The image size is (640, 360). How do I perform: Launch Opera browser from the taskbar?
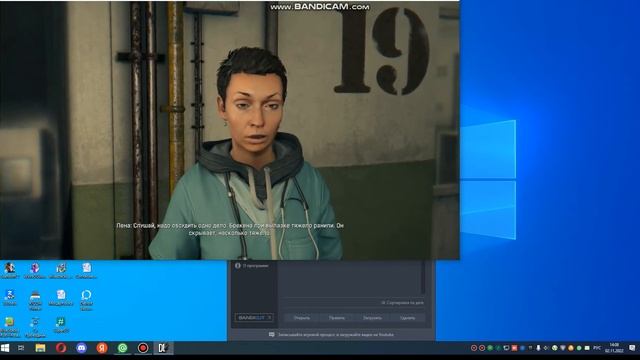tap(61, 348)
